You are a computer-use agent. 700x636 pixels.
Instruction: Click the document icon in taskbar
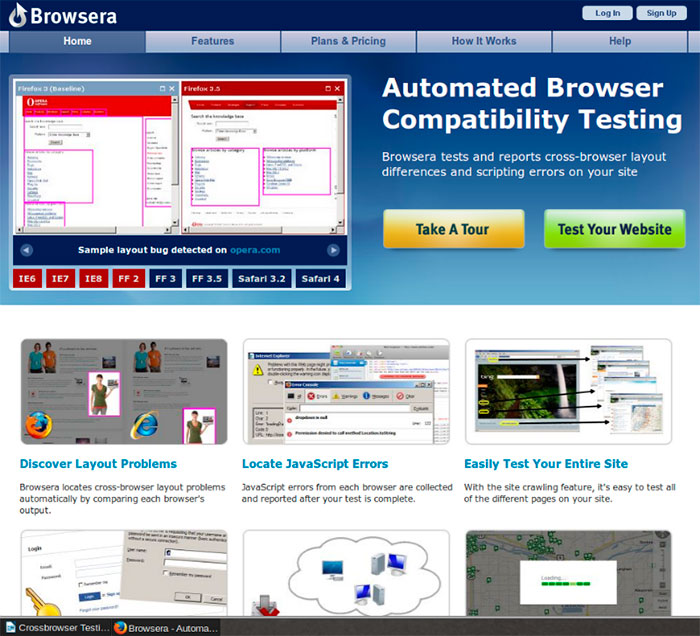coord(10,627)
